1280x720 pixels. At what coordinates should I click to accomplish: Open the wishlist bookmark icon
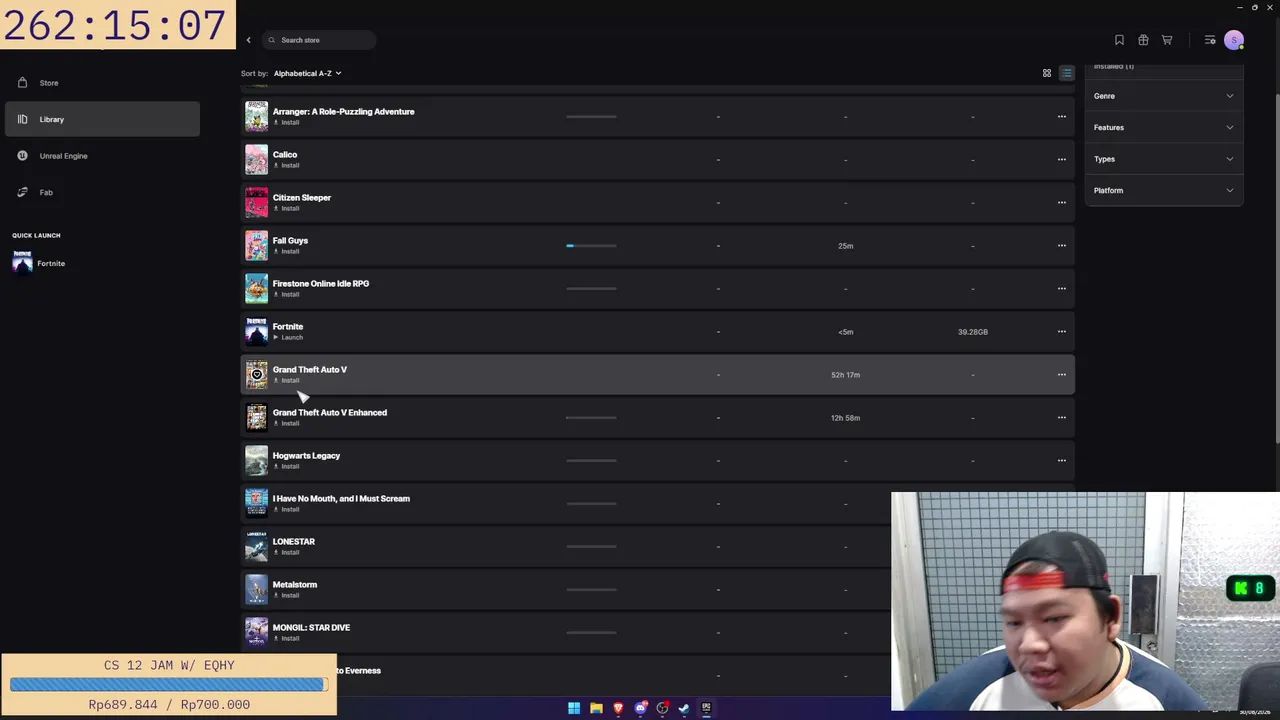[x=1119, y=40]
